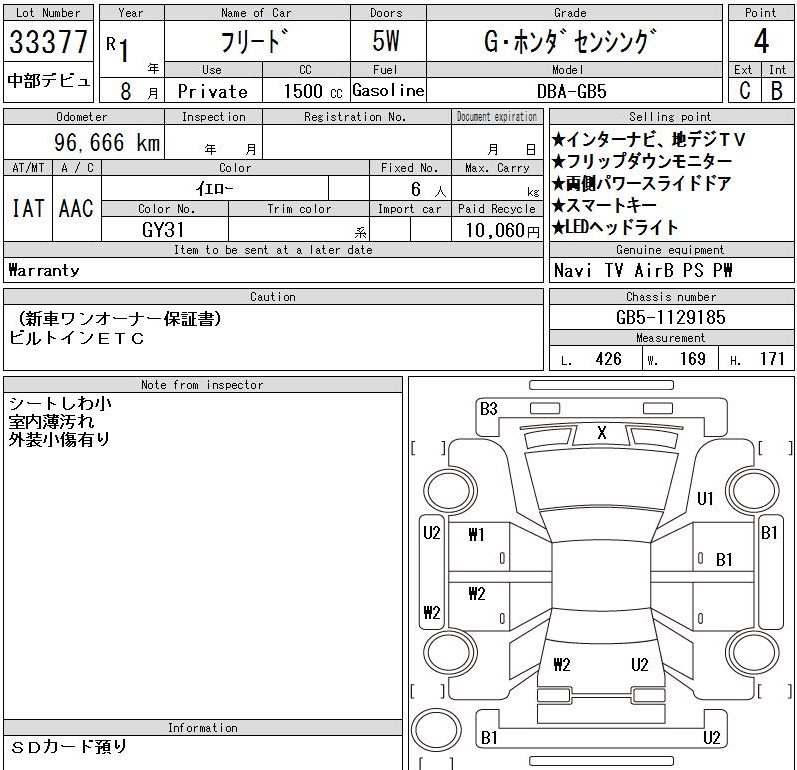Click the Selling point header
This screenshot has width=797, height=770.
click(x=670, y=117)
